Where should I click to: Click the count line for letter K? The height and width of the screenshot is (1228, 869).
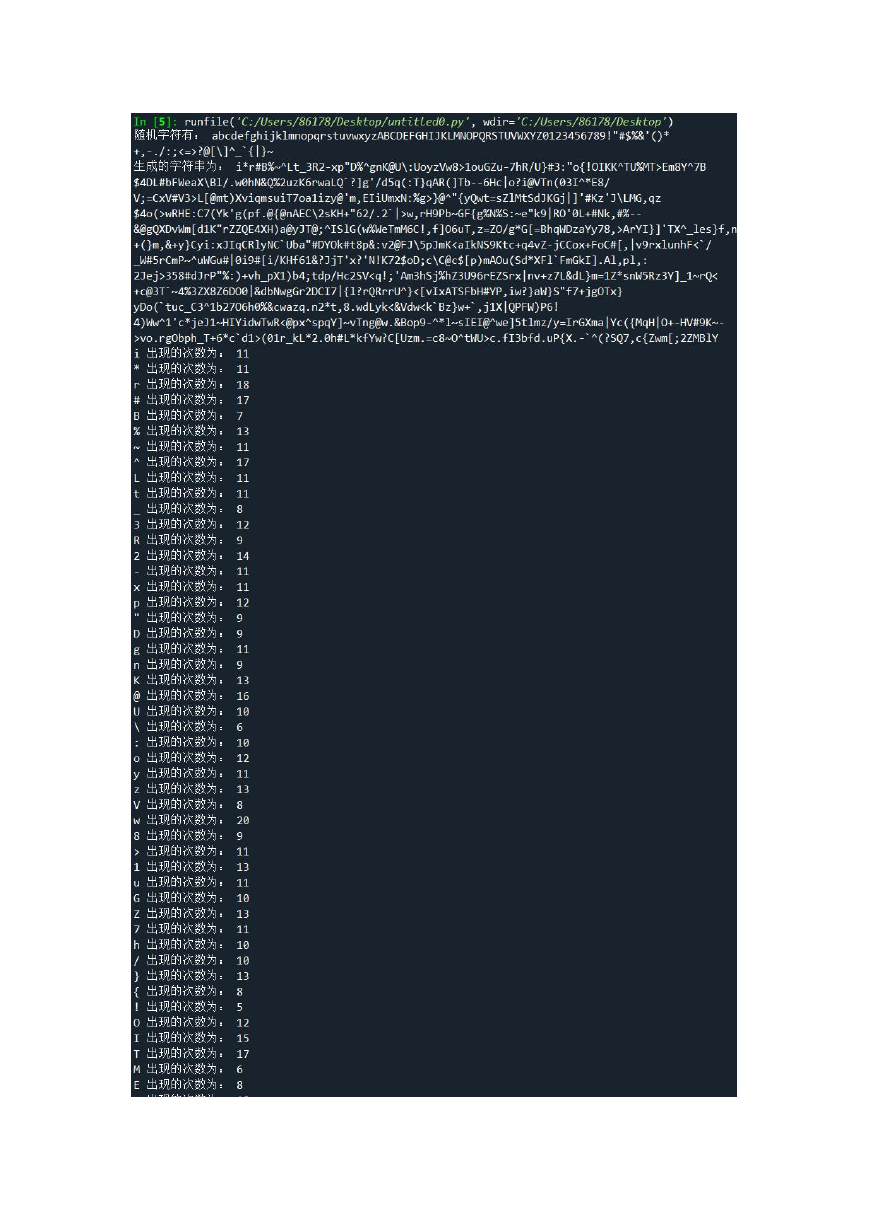191,680
